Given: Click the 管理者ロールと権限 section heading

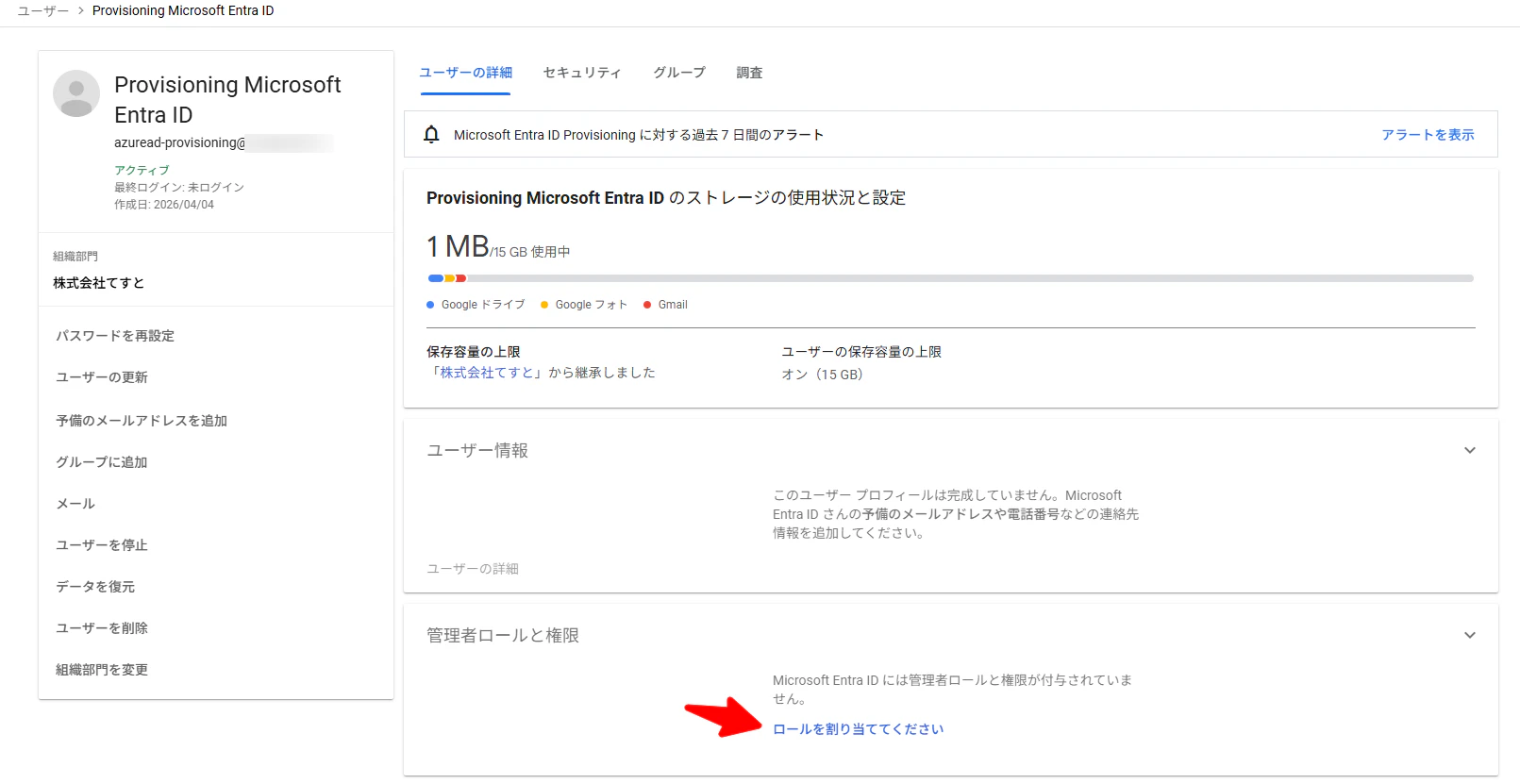Looking at the screenshot, I should coord(503,636).
